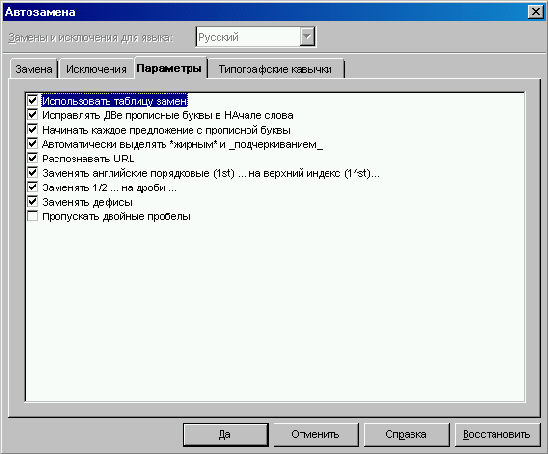This screenshot has height=454, width=548.
Task: Click the Восстановить button
Action: tap(497, 434)
